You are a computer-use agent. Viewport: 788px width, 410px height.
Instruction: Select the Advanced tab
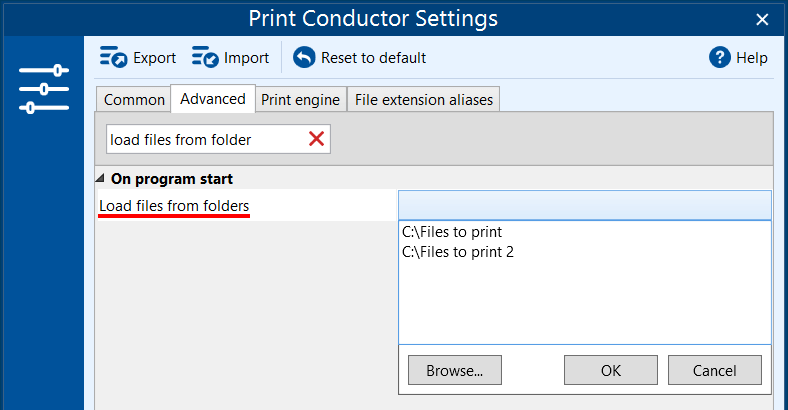213,98
